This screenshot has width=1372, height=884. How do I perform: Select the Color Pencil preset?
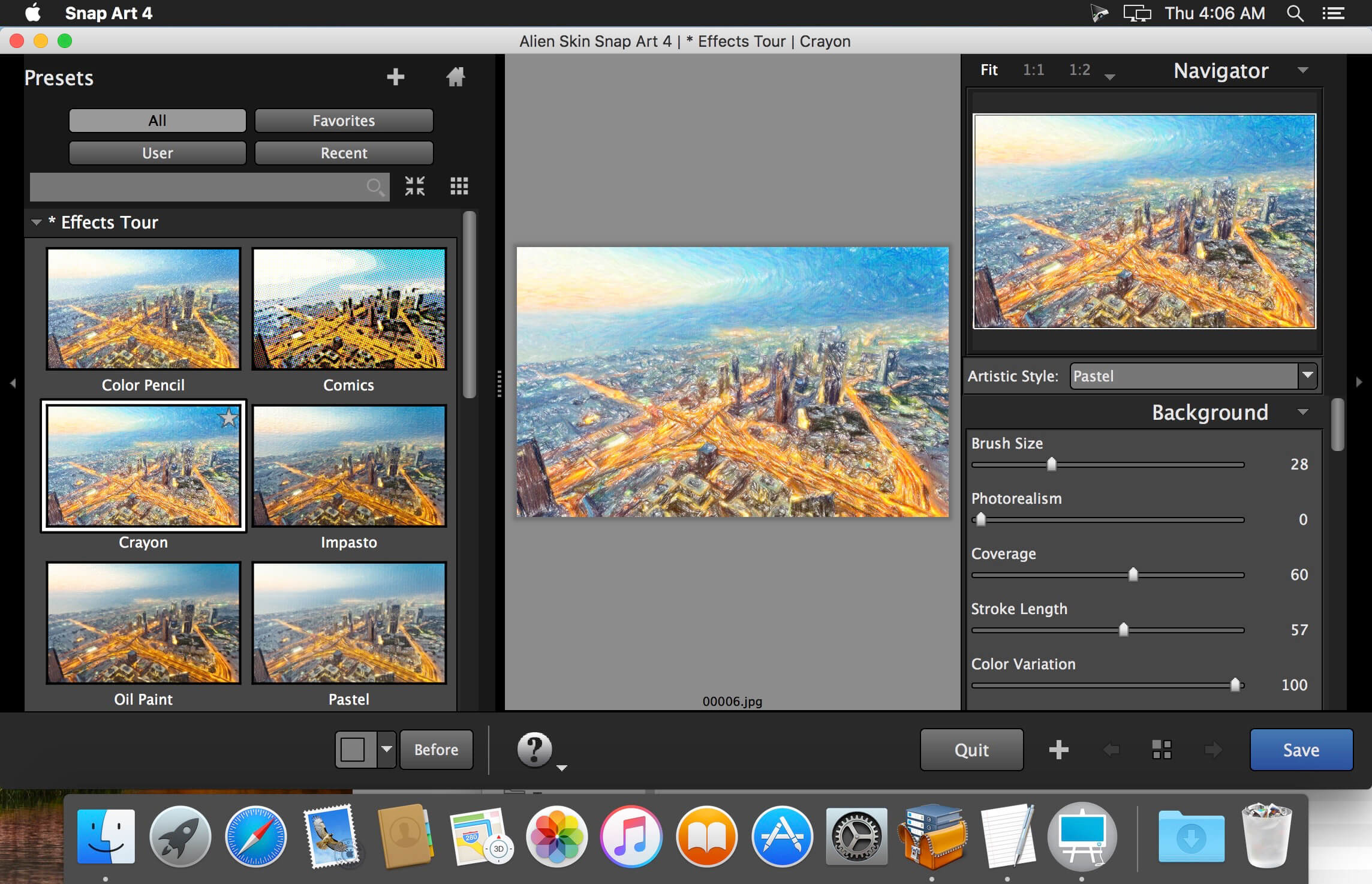tap(143, 312)
